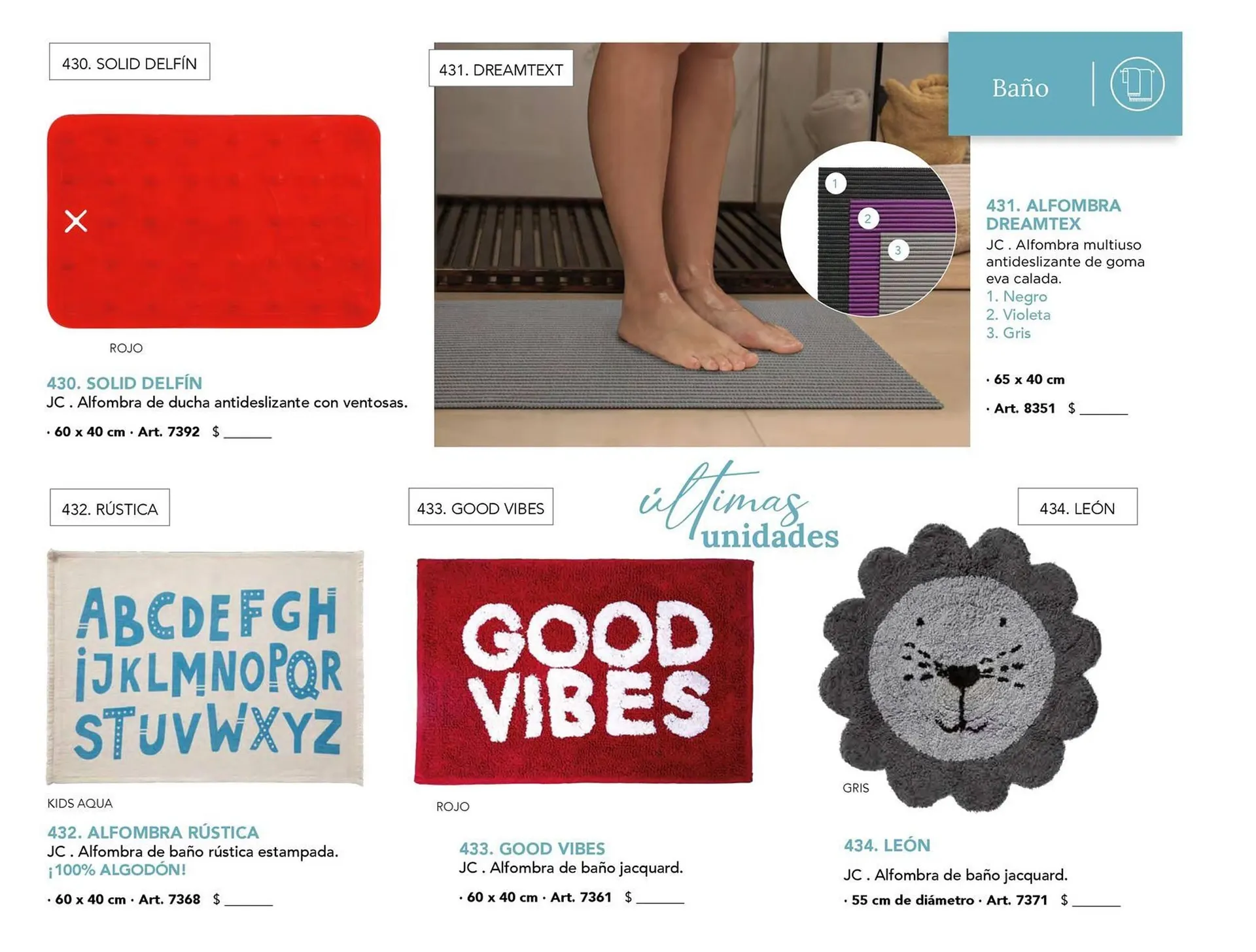Click the 434. LEÓN label tag

pos(1077,508)
